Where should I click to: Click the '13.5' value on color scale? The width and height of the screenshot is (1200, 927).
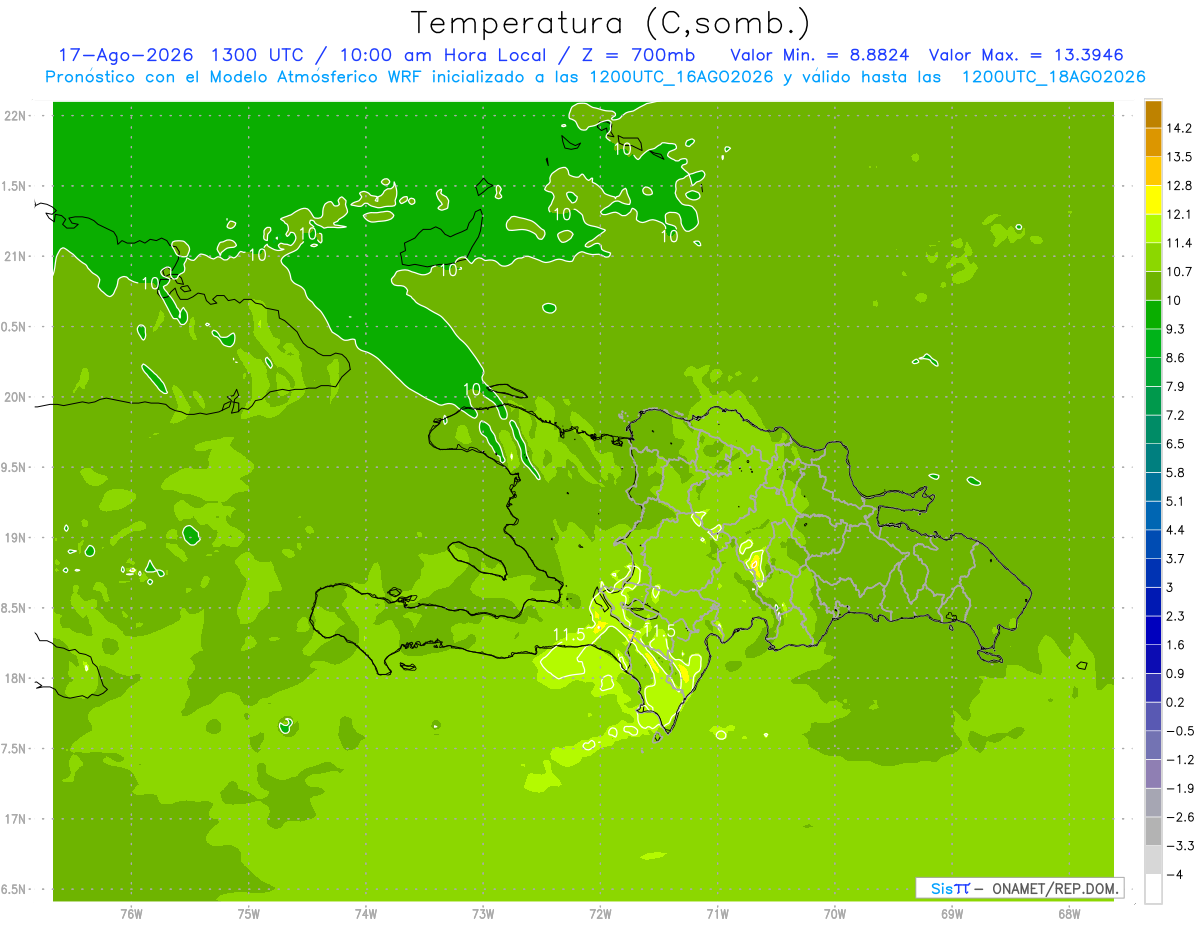pos(1180,157)
